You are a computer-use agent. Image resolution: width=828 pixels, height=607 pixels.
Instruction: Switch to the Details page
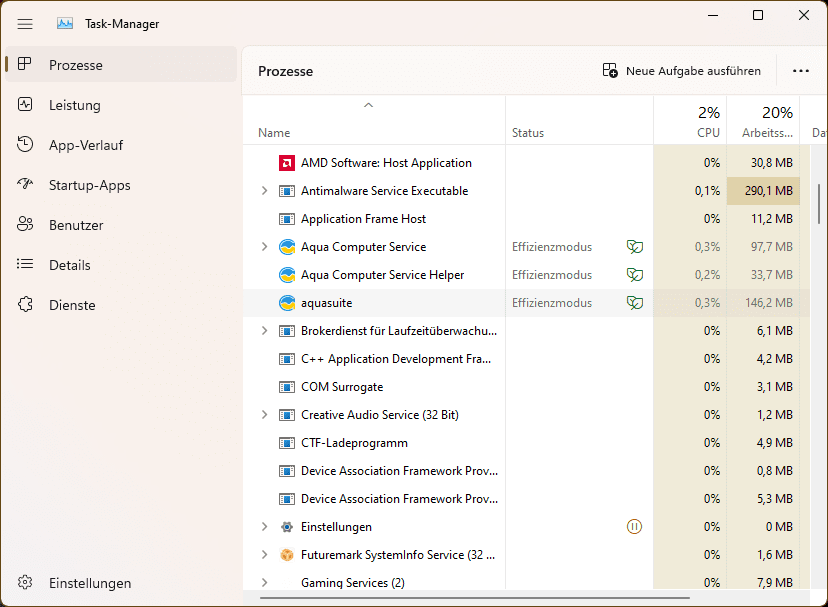[x=121, y=265]
